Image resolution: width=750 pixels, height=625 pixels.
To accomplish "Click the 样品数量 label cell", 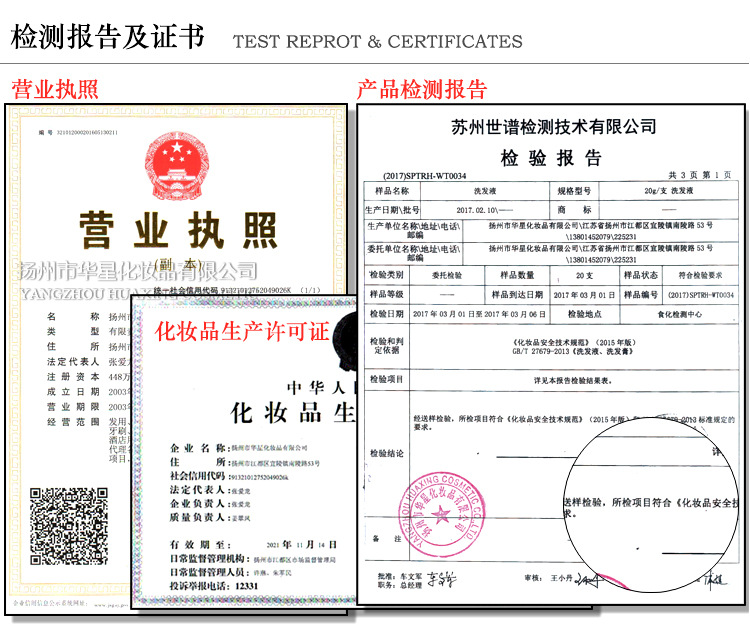I will point(517,275).
